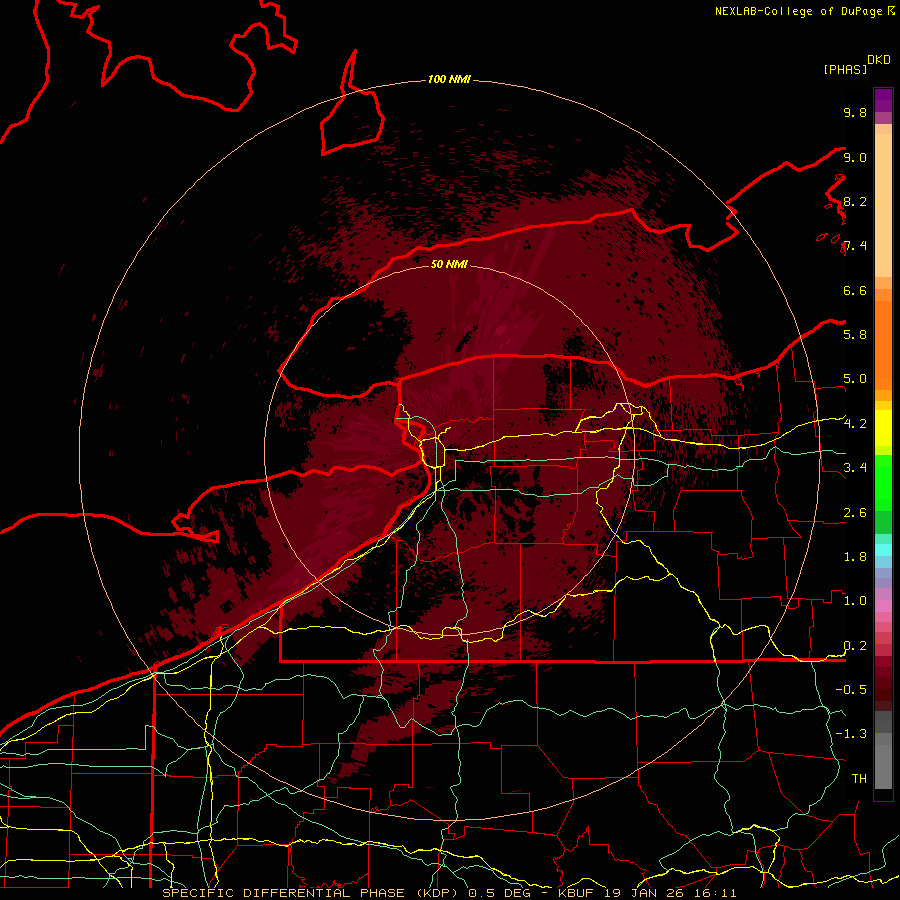Screen dimensions: 900x900
Task: Click the KBUF radar station identifier
Action: 577,893
